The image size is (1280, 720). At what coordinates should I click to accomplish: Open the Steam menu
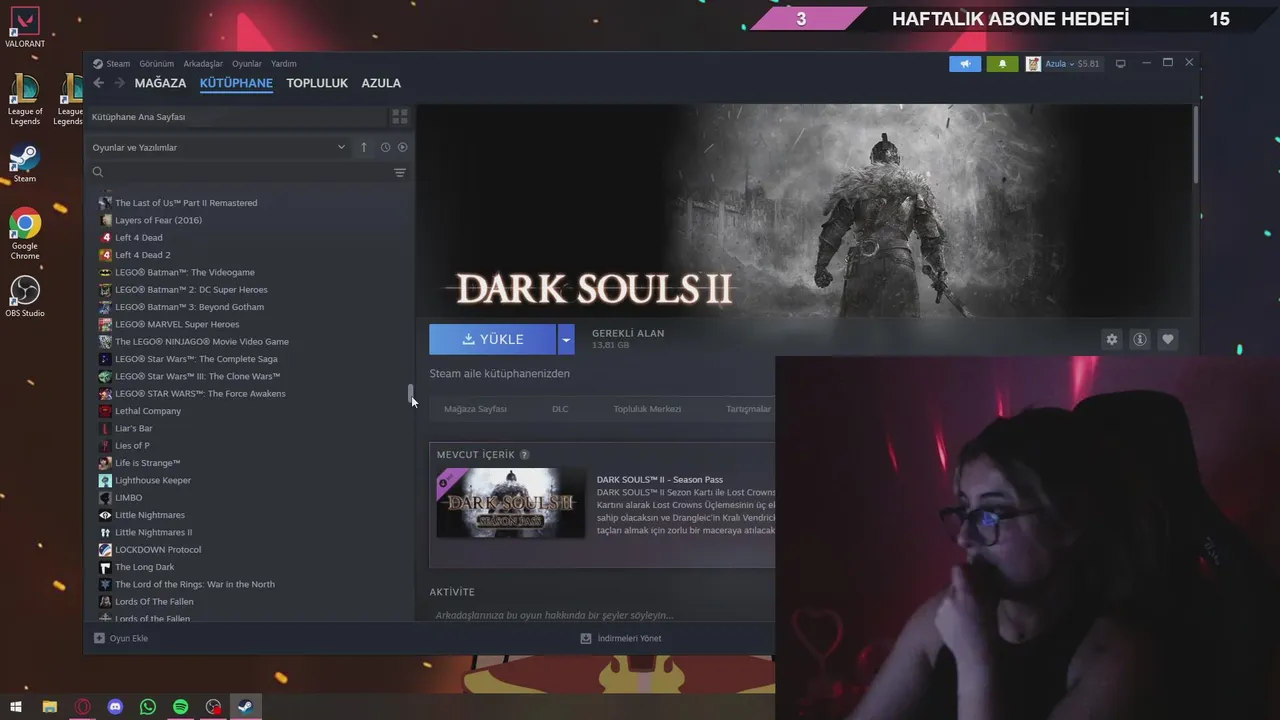click(x=118, y=64)
